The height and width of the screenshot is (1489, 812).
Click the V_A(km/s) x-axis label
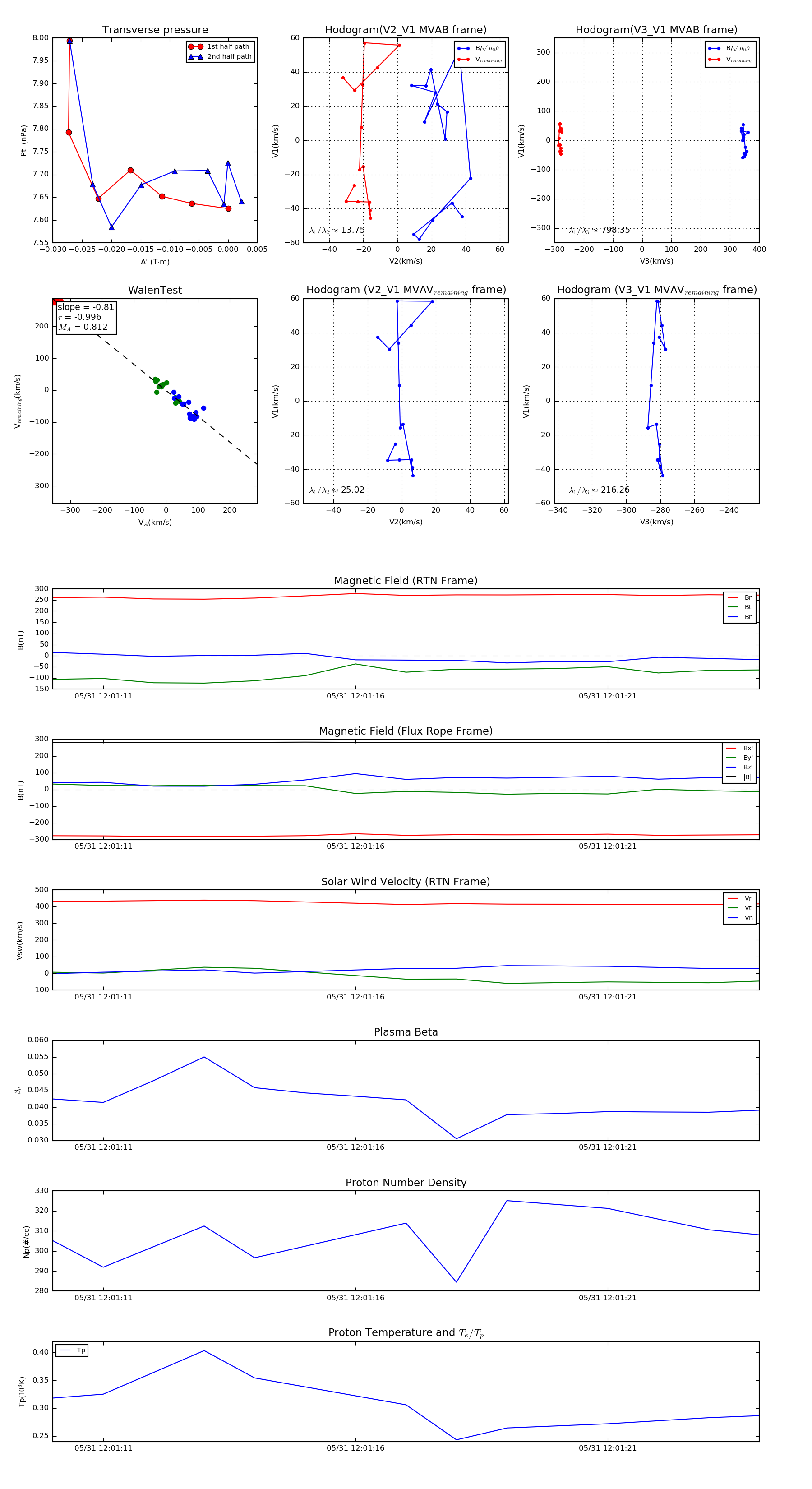click(x=155, y=523)
